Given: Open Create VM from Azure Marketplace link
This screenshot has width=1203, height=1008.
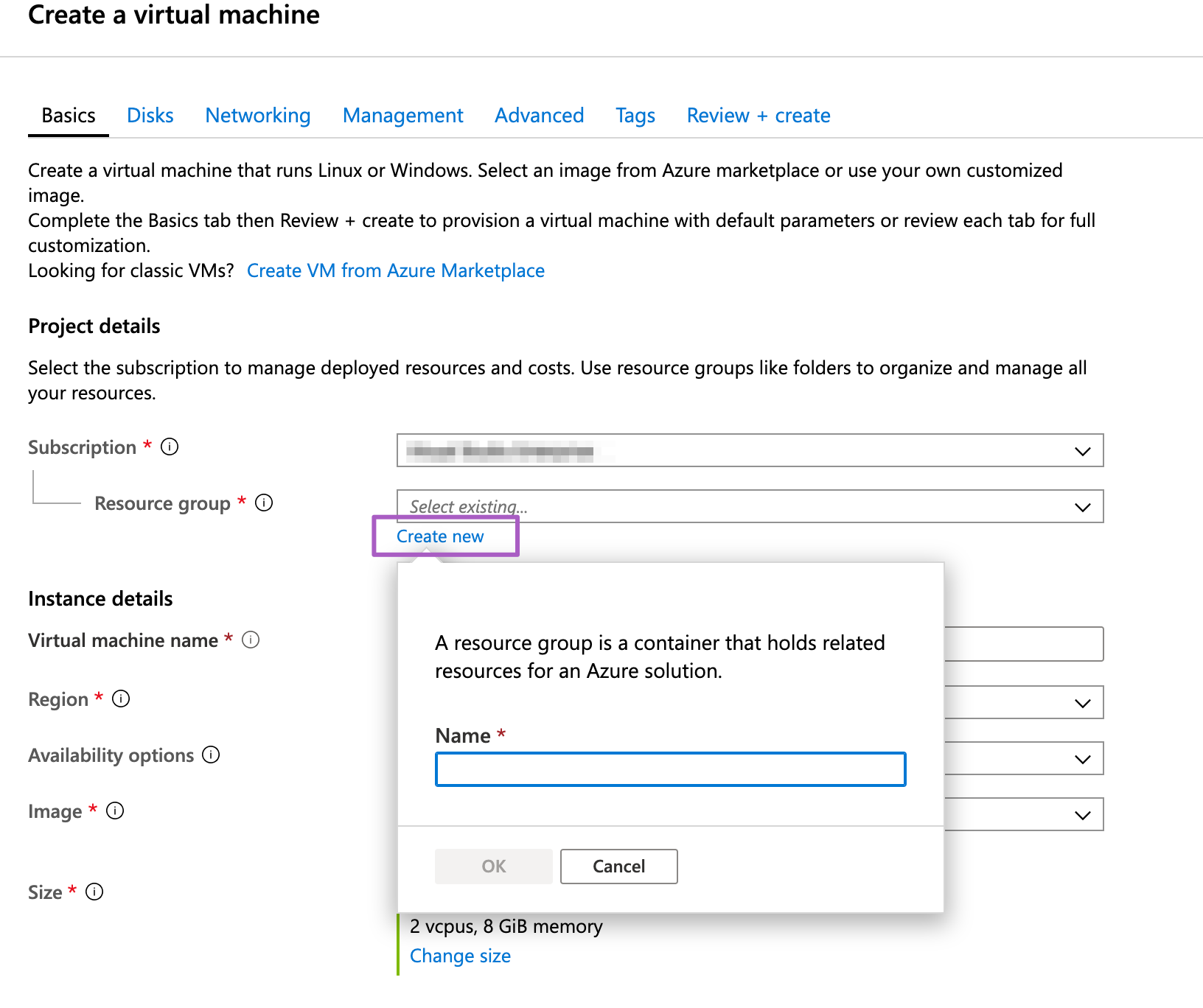Looking at the screenshot, I should click(395, 271).
